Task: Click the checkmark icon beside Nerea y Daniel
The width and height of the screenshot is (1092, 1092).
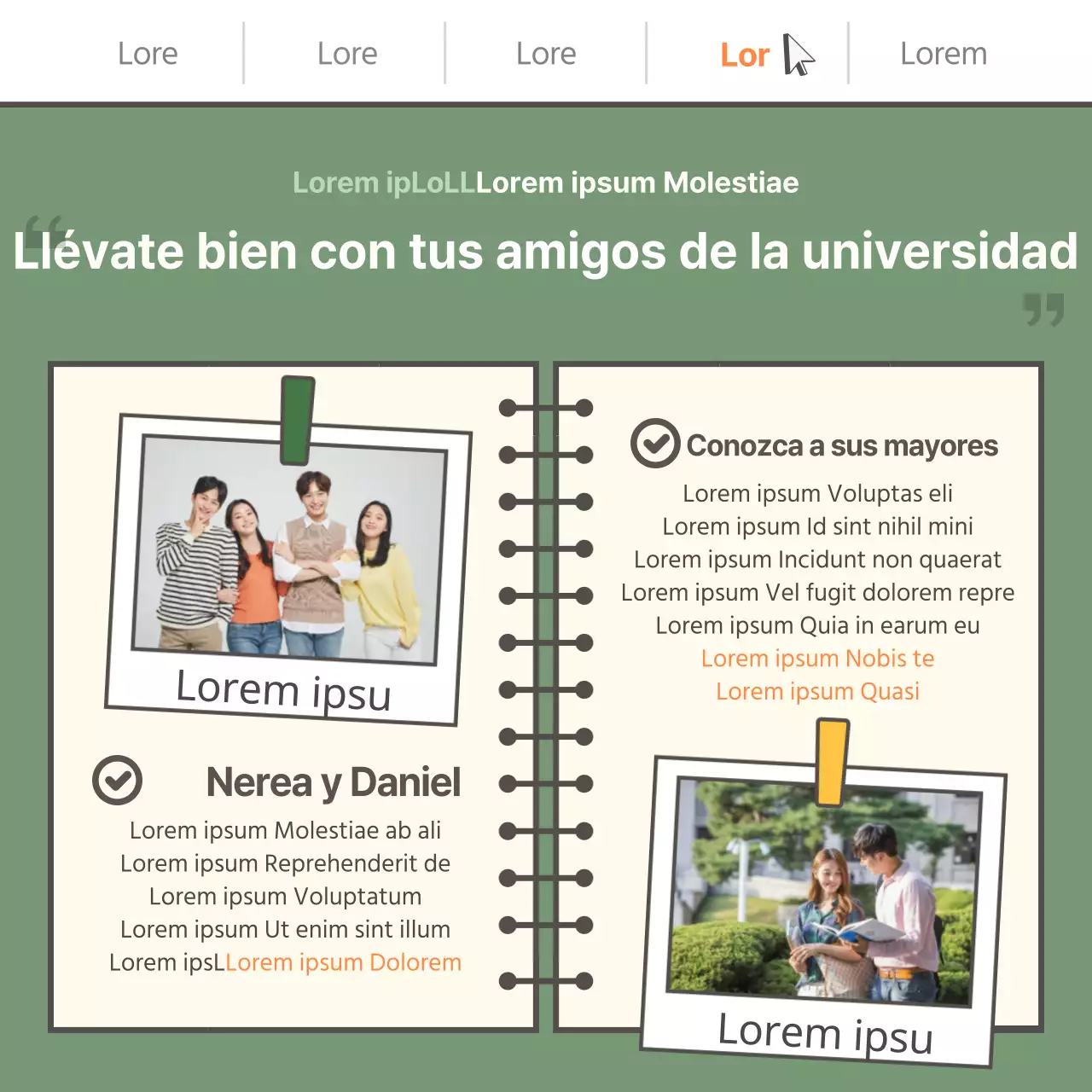Action: (x=119, y=779)
